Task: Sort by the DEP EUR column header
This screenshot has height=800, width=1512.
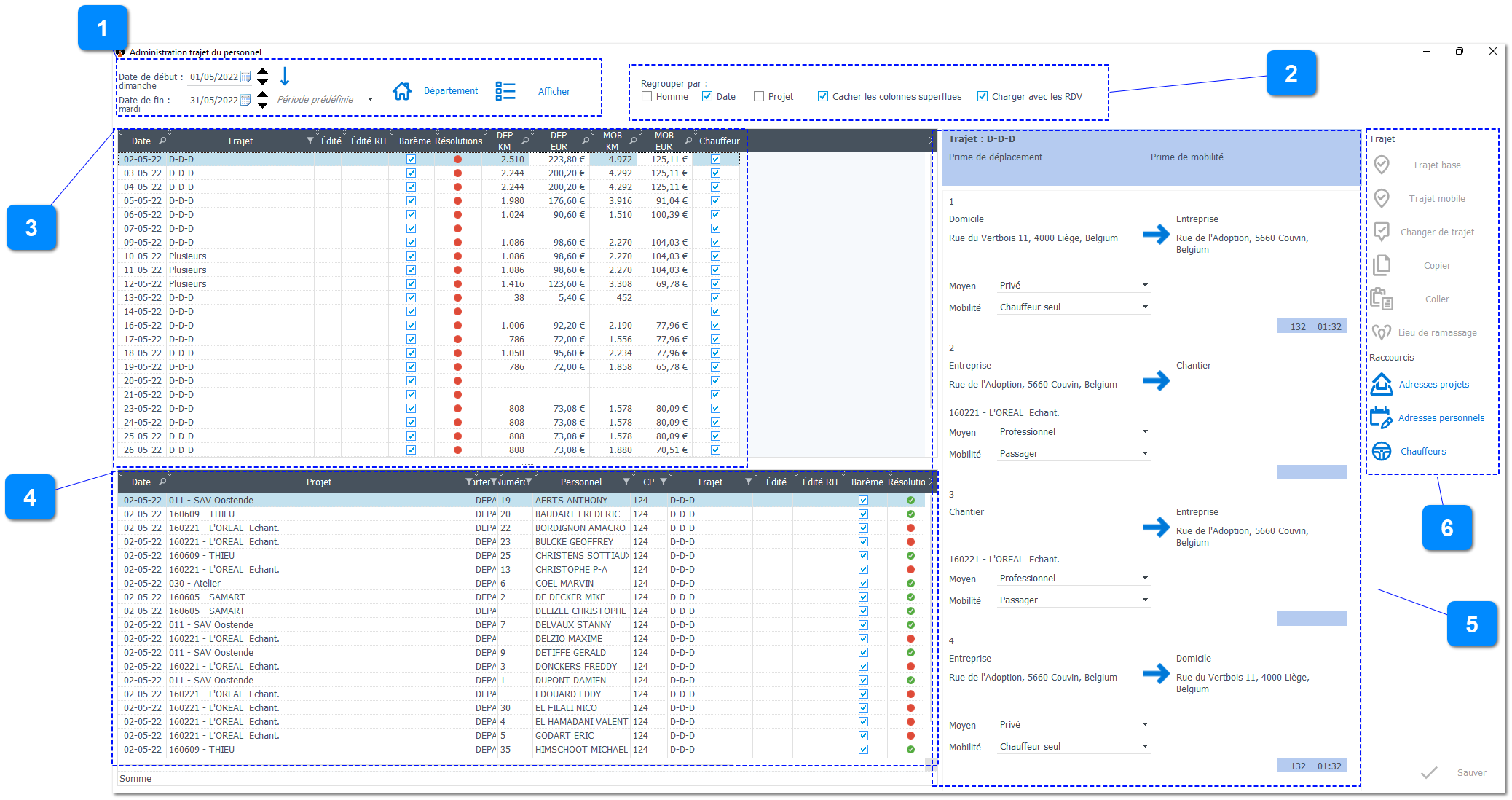Action: point(558,141)
